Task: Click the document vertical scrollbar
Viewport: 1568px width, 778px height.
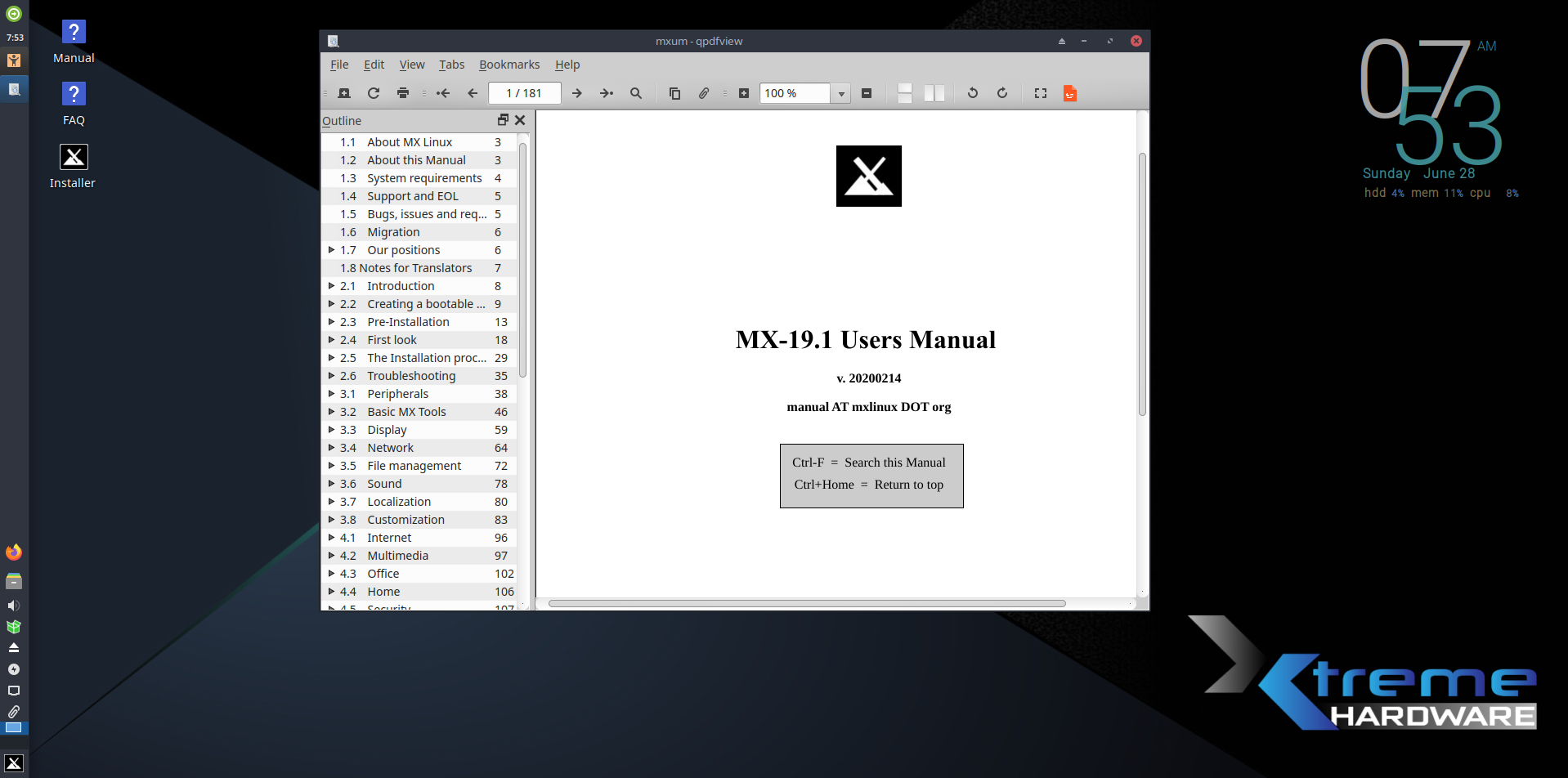Action: coord(1142,284)
